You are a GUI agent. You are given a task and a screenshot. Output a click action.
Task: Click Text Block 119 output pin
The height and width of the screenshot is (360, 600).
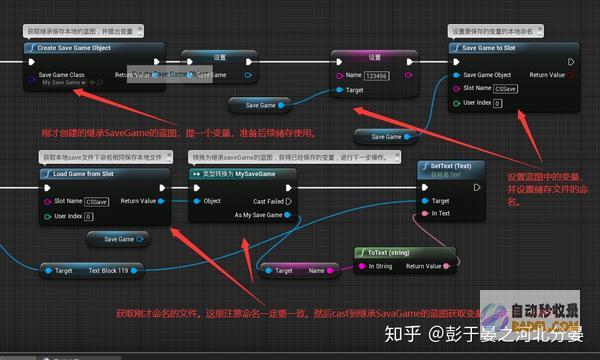point(134,270)
